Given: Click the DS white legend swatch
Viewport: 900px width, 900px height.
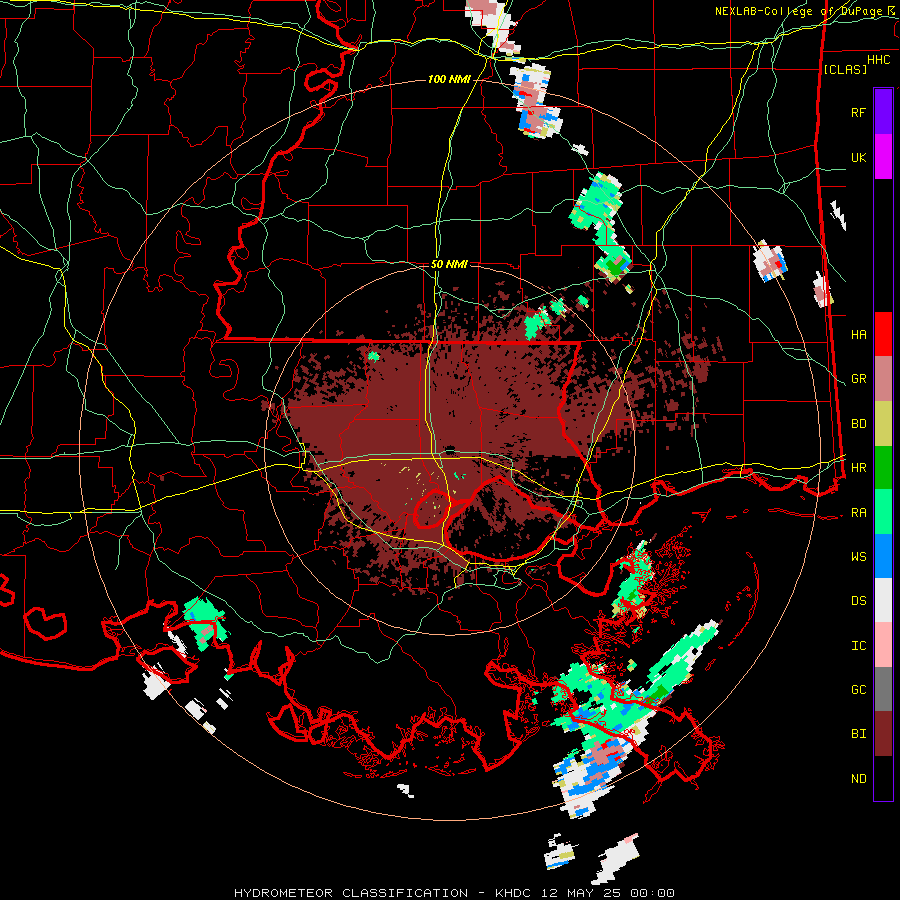Looking at the screenshot, I should tap(883, 600).
